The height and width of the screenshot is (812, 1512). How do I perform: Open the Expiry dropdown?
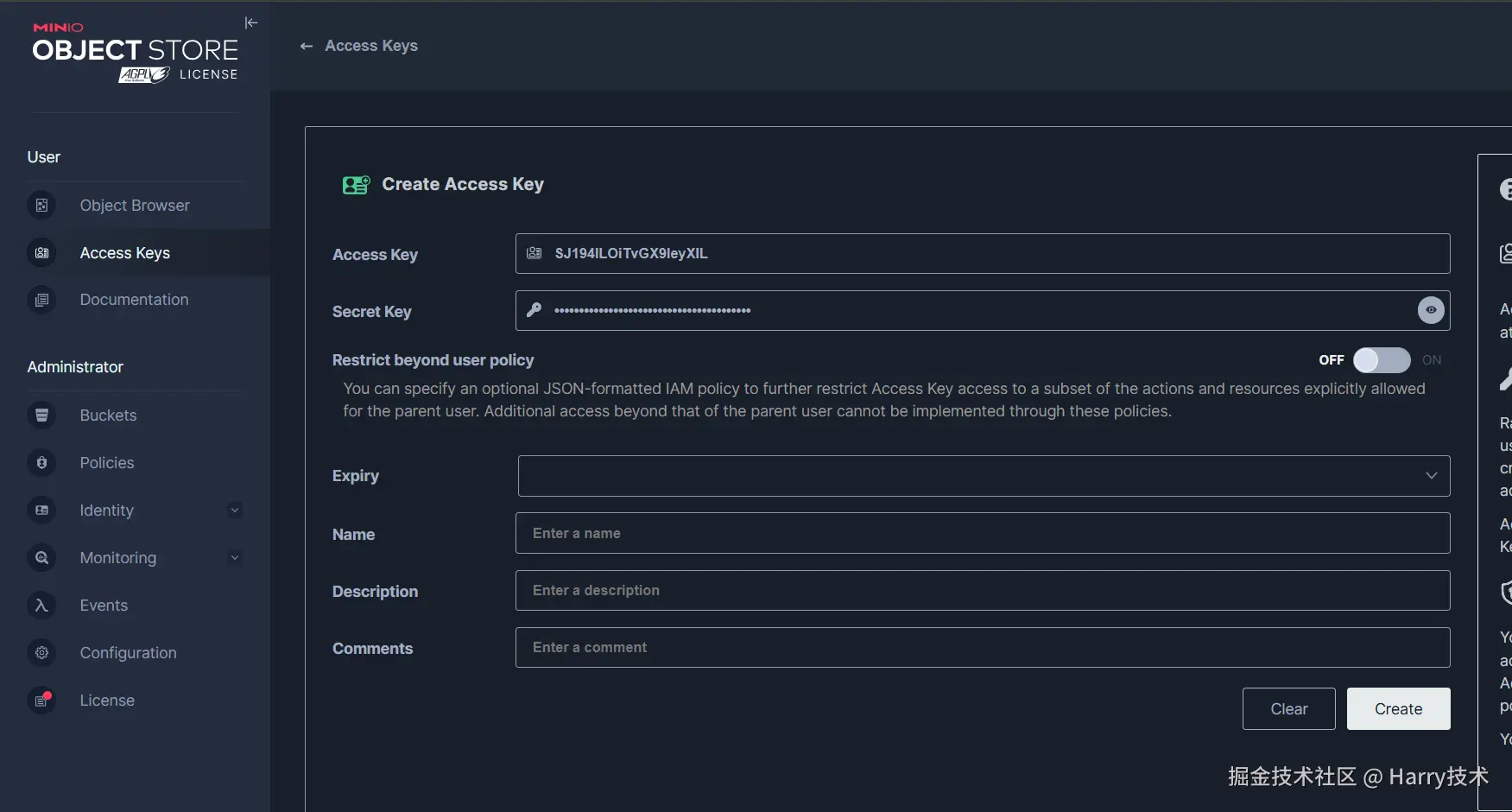point(984,476)
